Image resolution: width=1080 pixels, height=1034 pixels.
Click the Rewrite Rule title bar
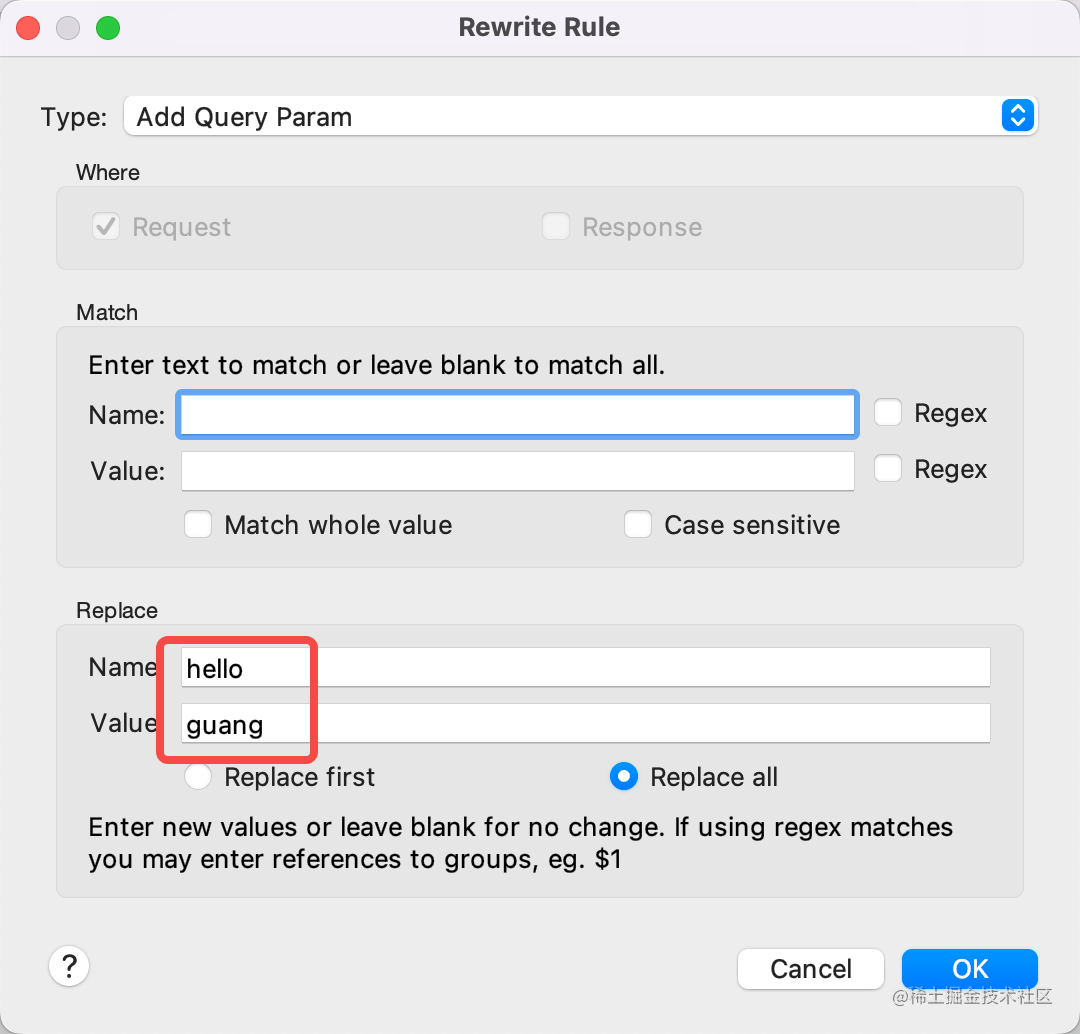[539, 27]
